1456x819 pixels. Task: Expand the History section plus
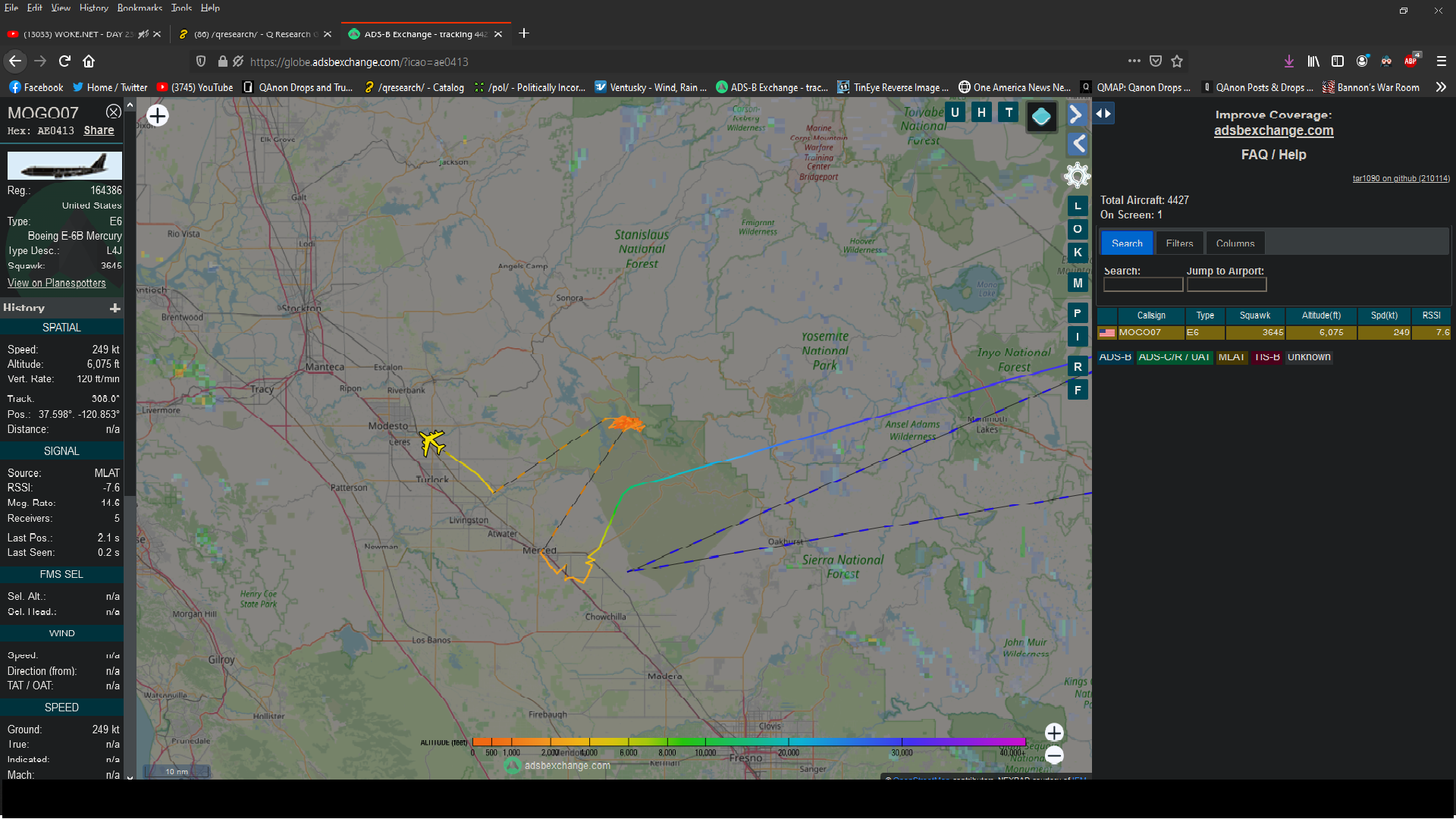point(115,308)
